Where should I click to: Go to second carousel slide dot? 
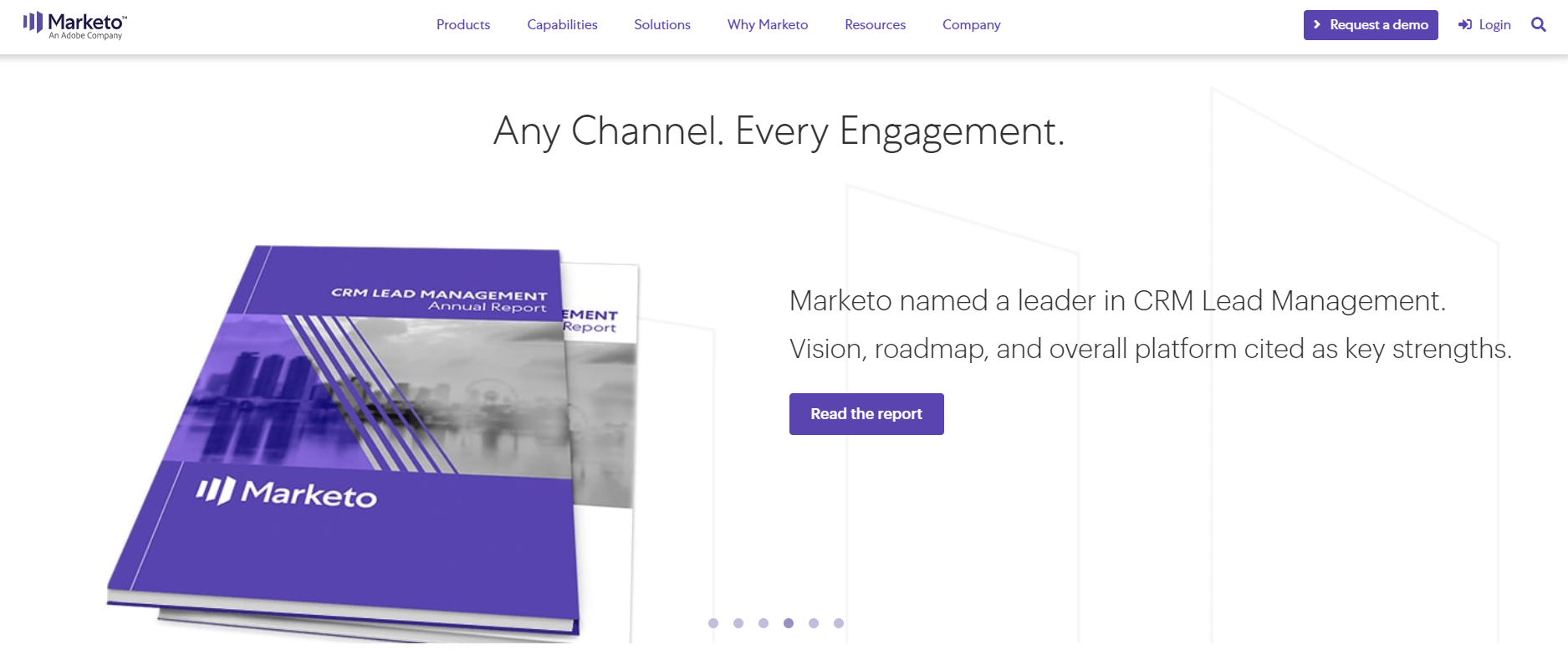click(738, 623)
